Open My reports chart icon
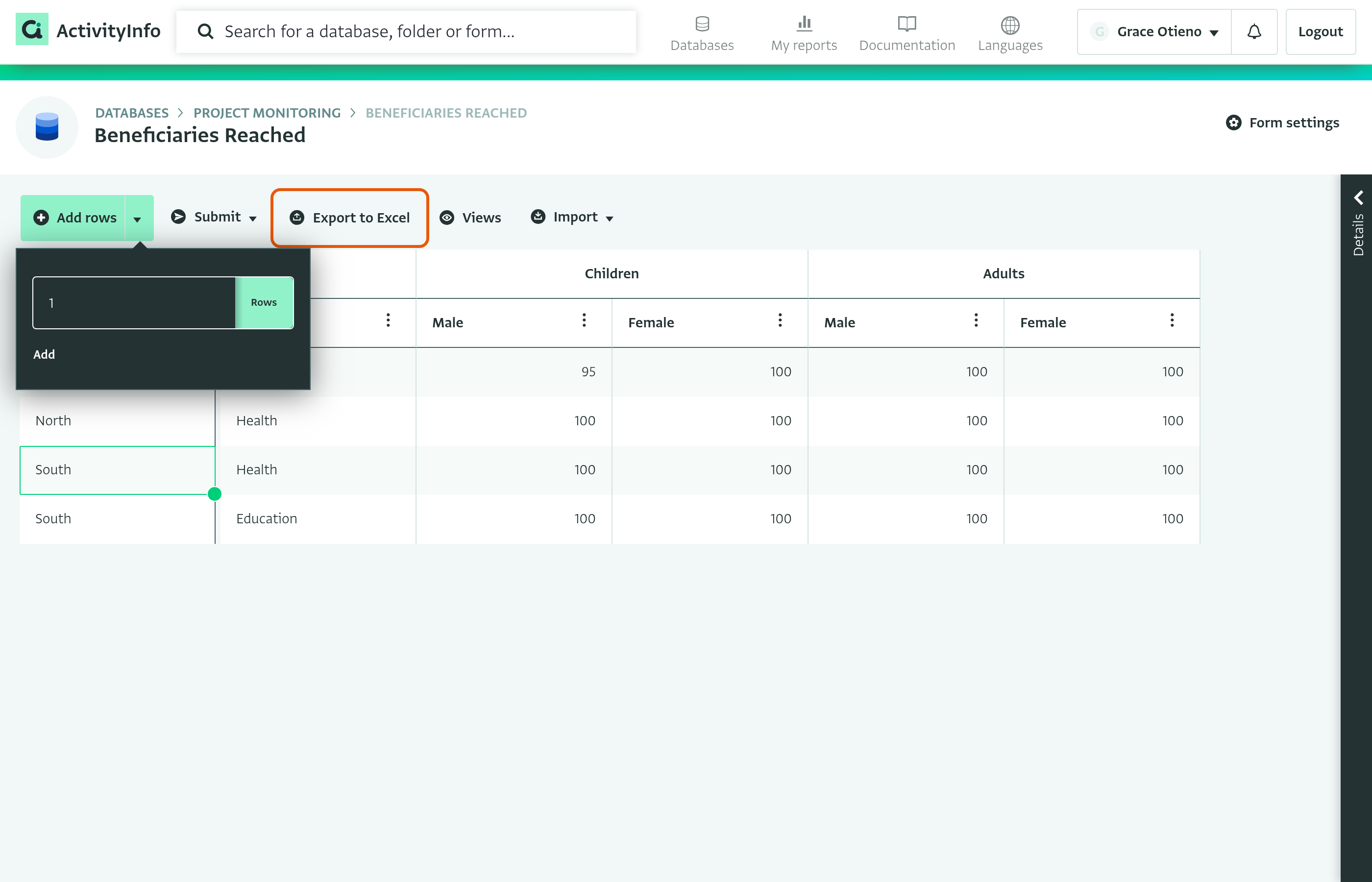This screenshot has width=1372, height=882. 804,24
